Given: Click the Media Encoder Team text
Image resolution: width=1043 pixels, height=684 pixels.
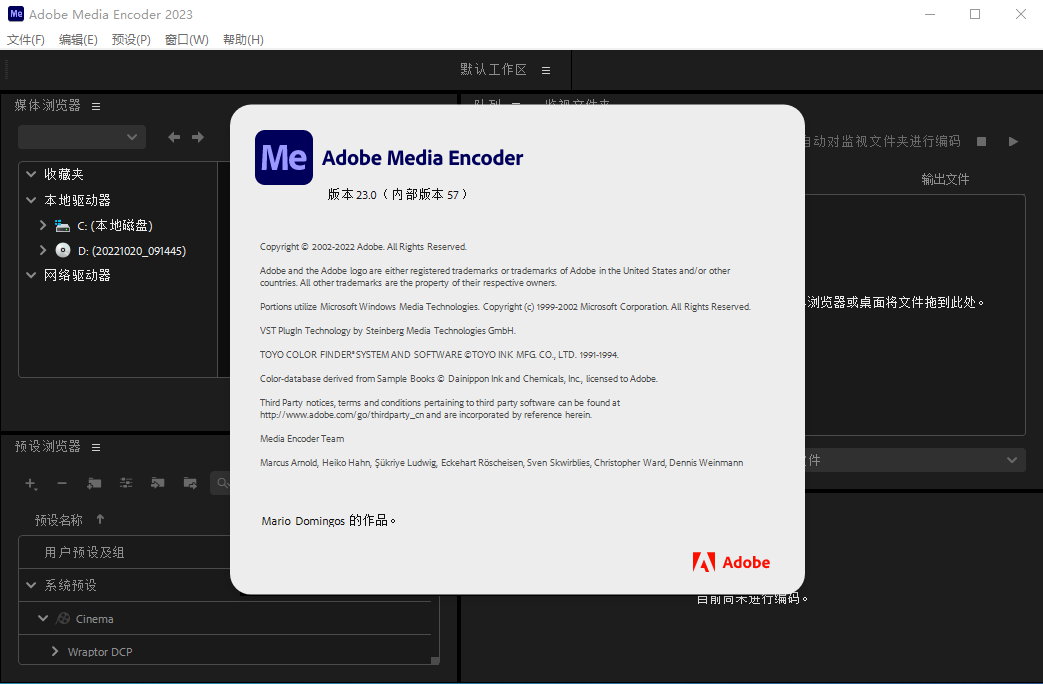Looking at the screenshot, I should (302, 438).
